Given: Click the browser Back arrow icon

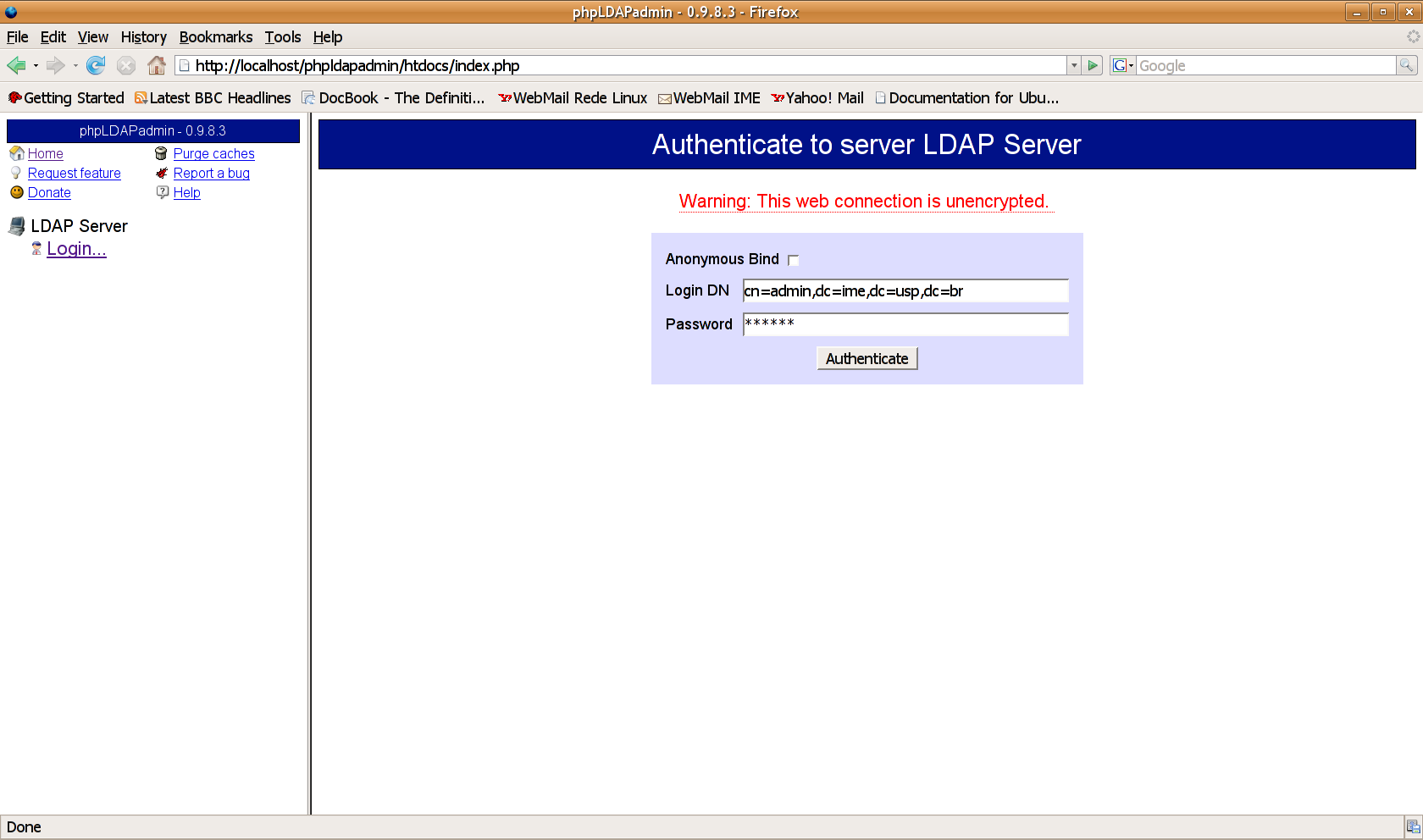Looking at the screenshot, I should pyautogui.click(x=16, y=65).
